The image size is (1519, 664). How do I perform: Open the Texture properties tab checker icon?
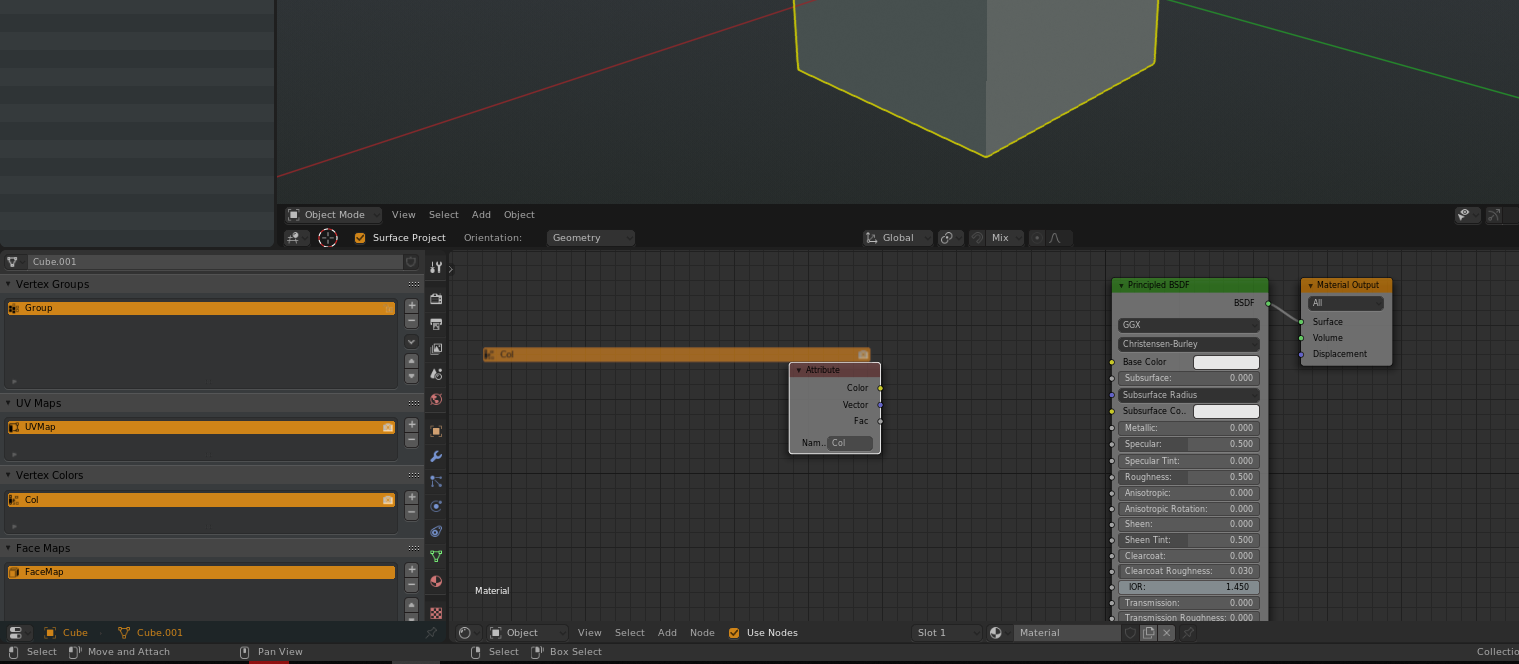(x=436, y=612)
